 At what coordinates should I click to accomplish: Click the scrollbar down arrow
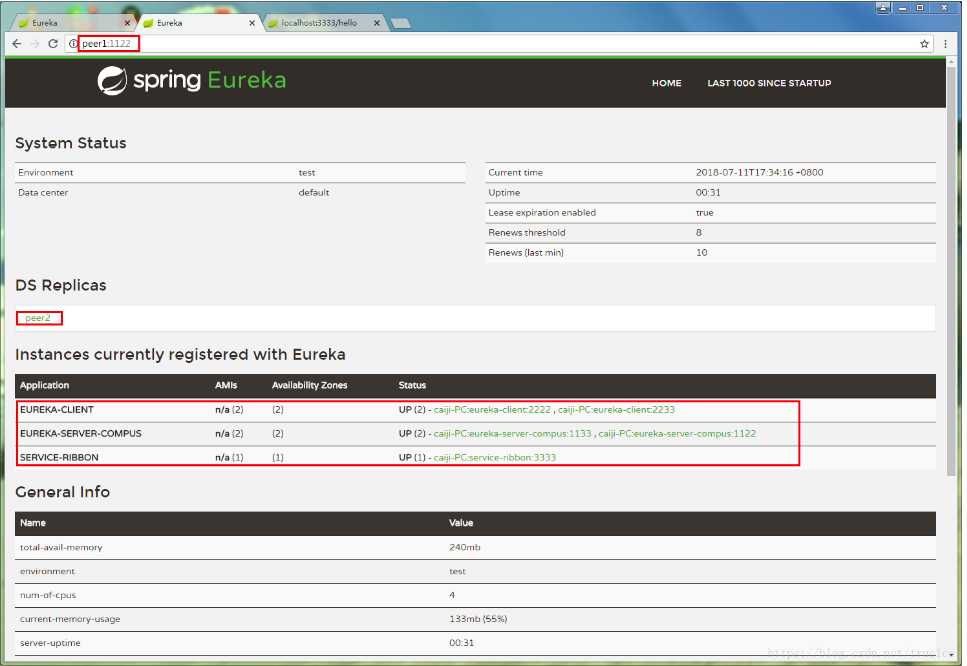953,655
